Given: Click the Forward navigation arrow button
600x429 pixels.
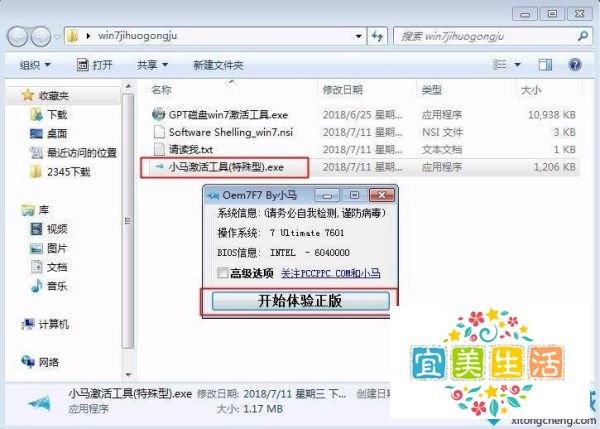Looking at the screenshot, I should [41, 36].
